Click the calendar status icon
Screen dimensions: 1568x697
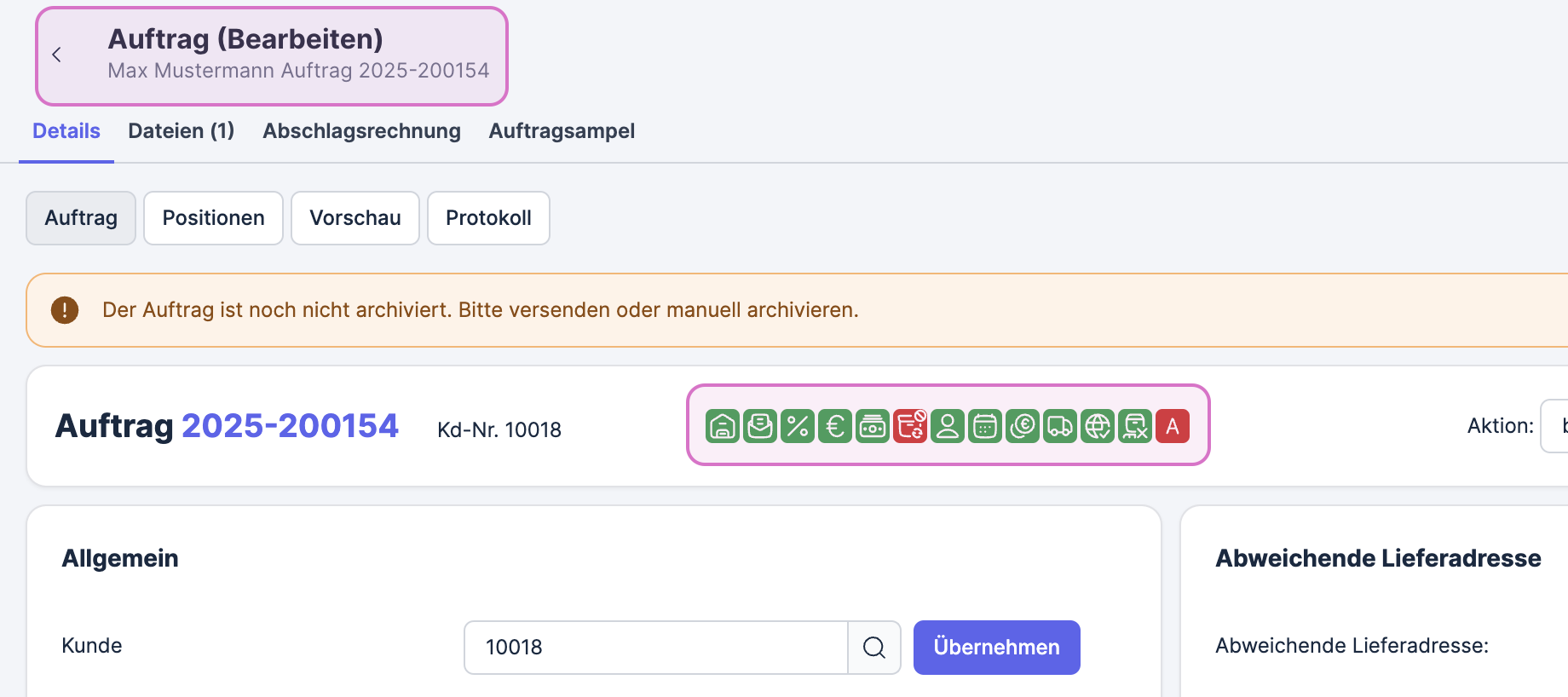[x=985, y=426]
